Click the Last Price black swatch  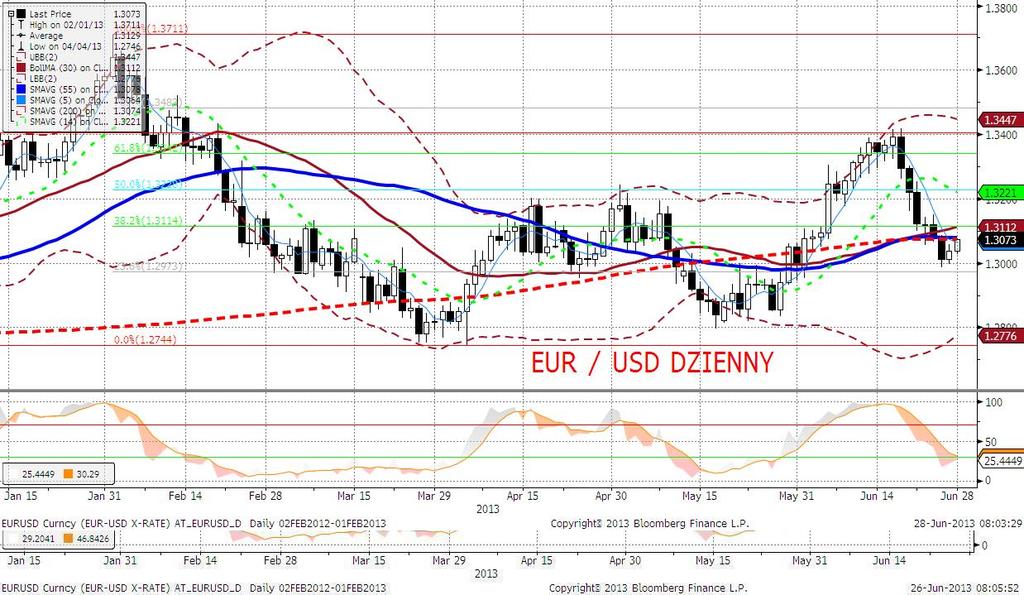coord(21,14)
